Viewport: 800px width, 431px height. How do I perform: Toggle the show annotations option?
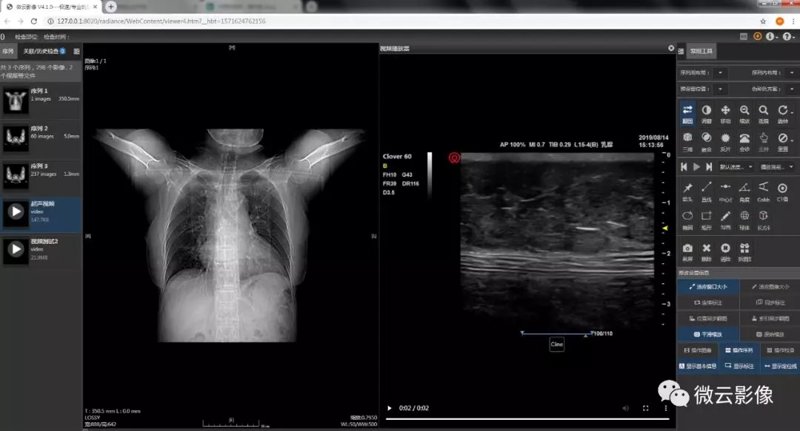point(739,366)
